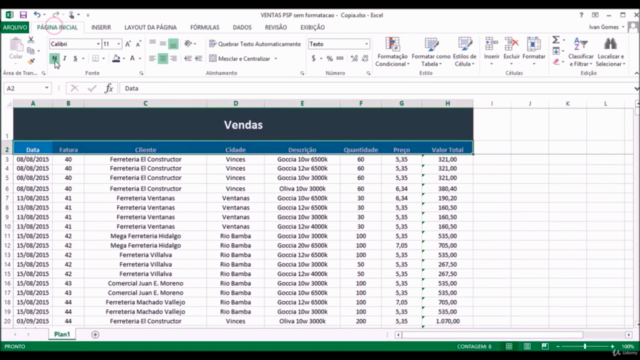Add a new sheet with plus button
The image size is (640, 360).
pos(95,335)
